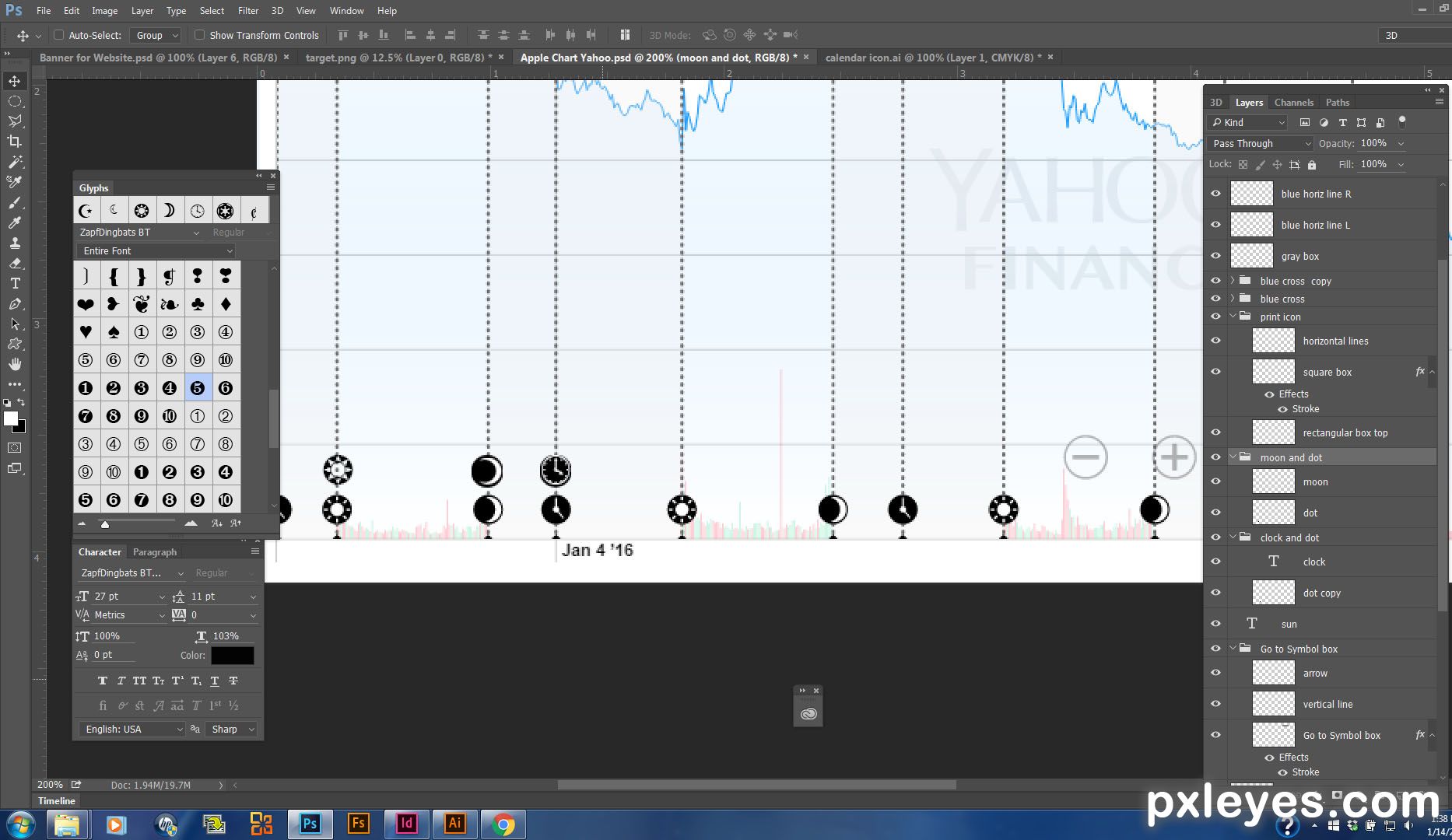This screenshot has height=840, width=1452.
Task: Expand the blue cross copy group
Action: (x=1233, y=281)
